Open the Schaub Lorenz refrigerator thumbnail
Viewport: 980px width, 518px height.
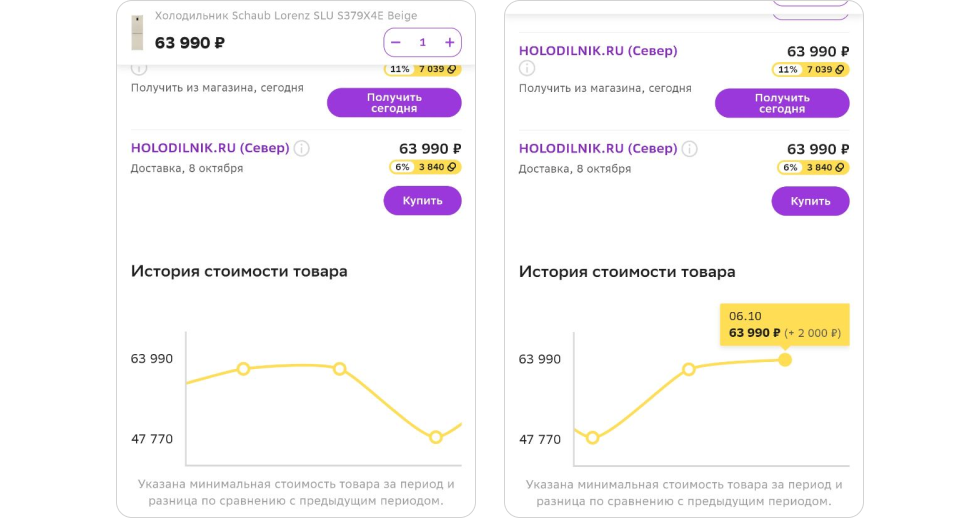point(138,33)
